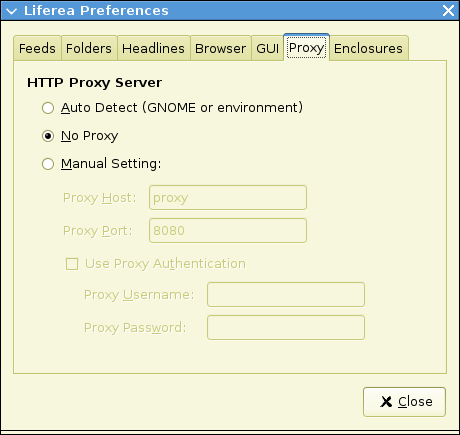The width and height of the screenshot is (460, 435).
Task: Enable Use Proxy Authentication checkbox
Action: coord(72,264)
